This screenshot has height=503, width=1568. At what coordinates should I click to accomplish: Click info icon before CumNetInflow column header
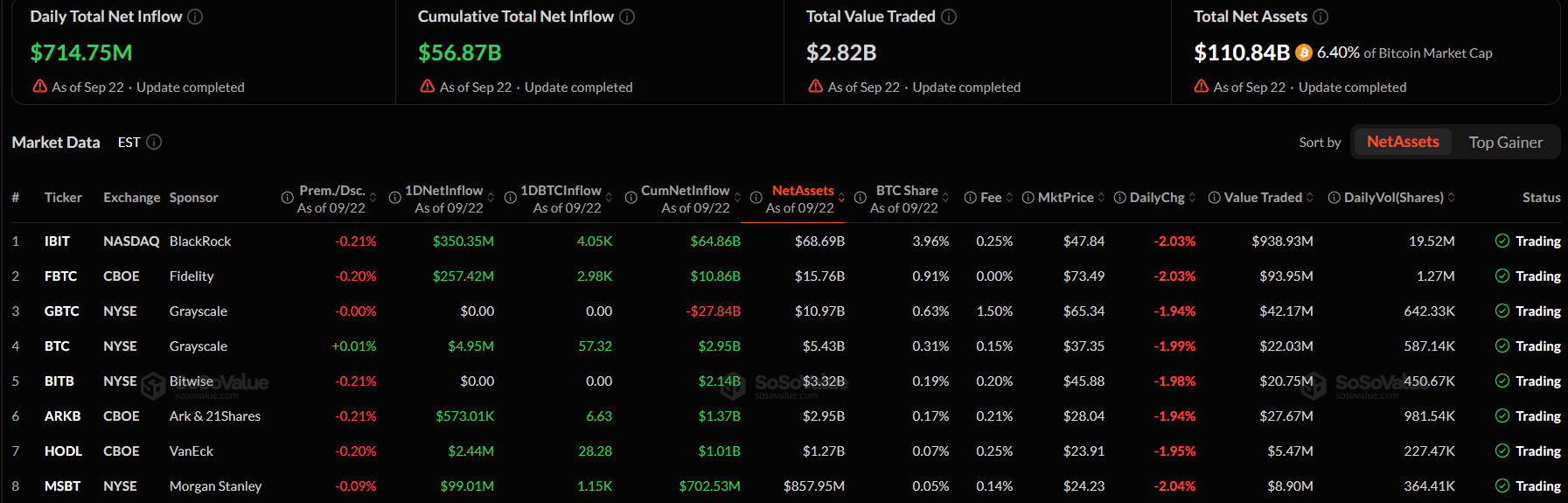tap(631, 198)
